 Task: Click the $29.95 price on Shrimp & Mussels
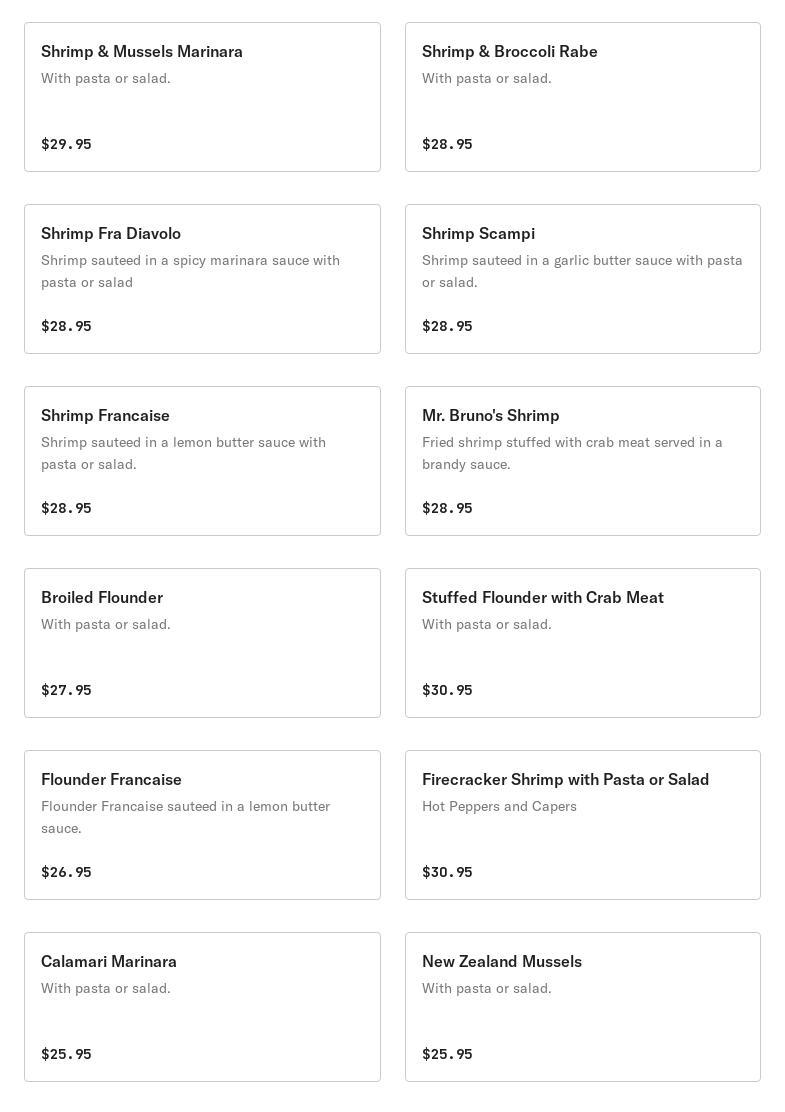(x=66, y=144)
